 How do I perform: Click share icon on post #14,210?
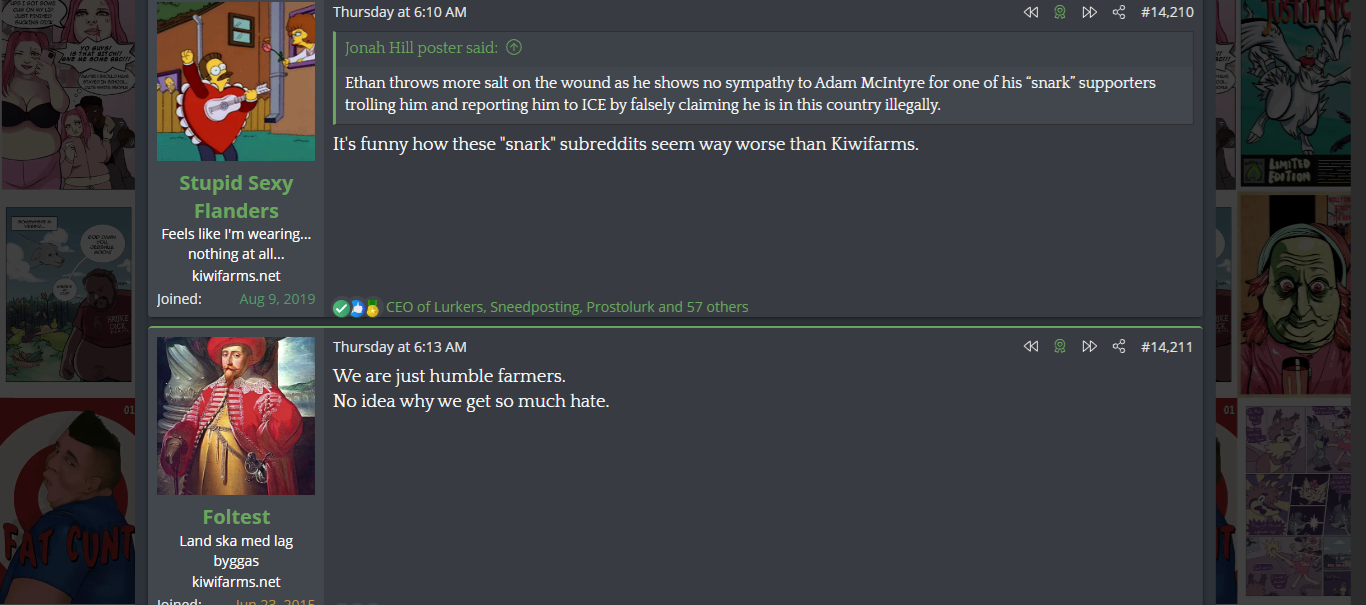click(x=1119, y=12)
